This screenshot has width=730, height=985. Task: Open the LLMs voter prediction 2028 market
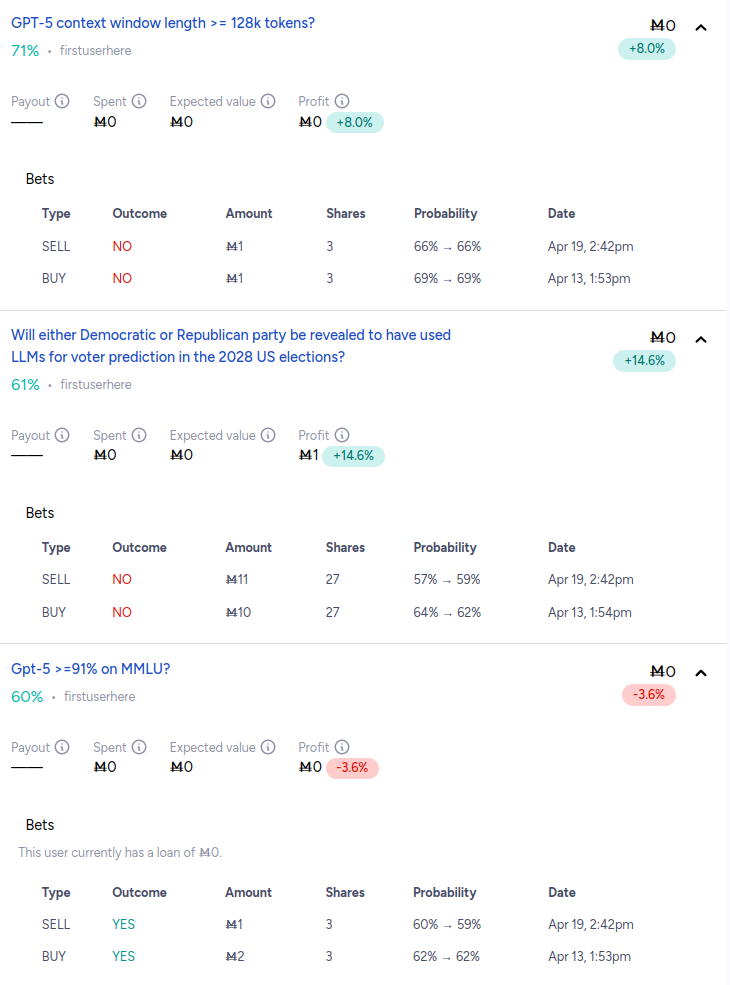click(x=231, y=346)
